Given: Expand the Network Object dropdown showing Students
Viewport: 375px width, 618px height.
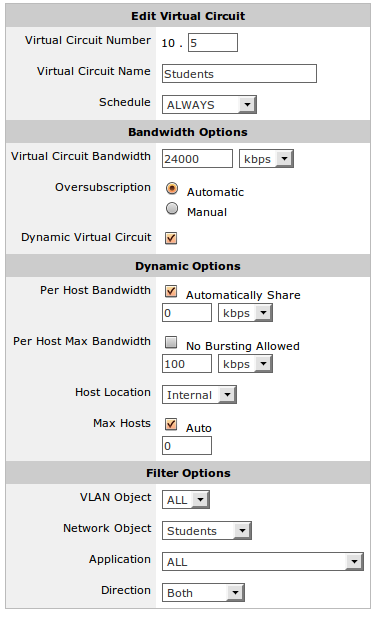Looking at the screenshot, I should click(x=207, y=531).
